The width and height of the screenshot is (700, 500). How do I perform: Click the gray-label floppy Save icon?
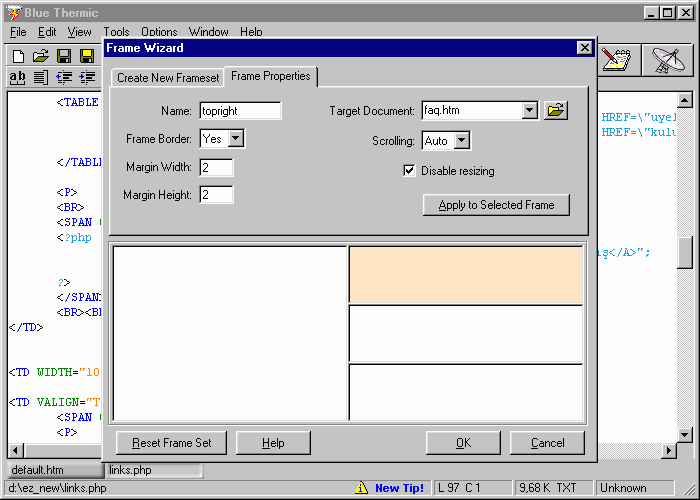(x=64, y=56)
